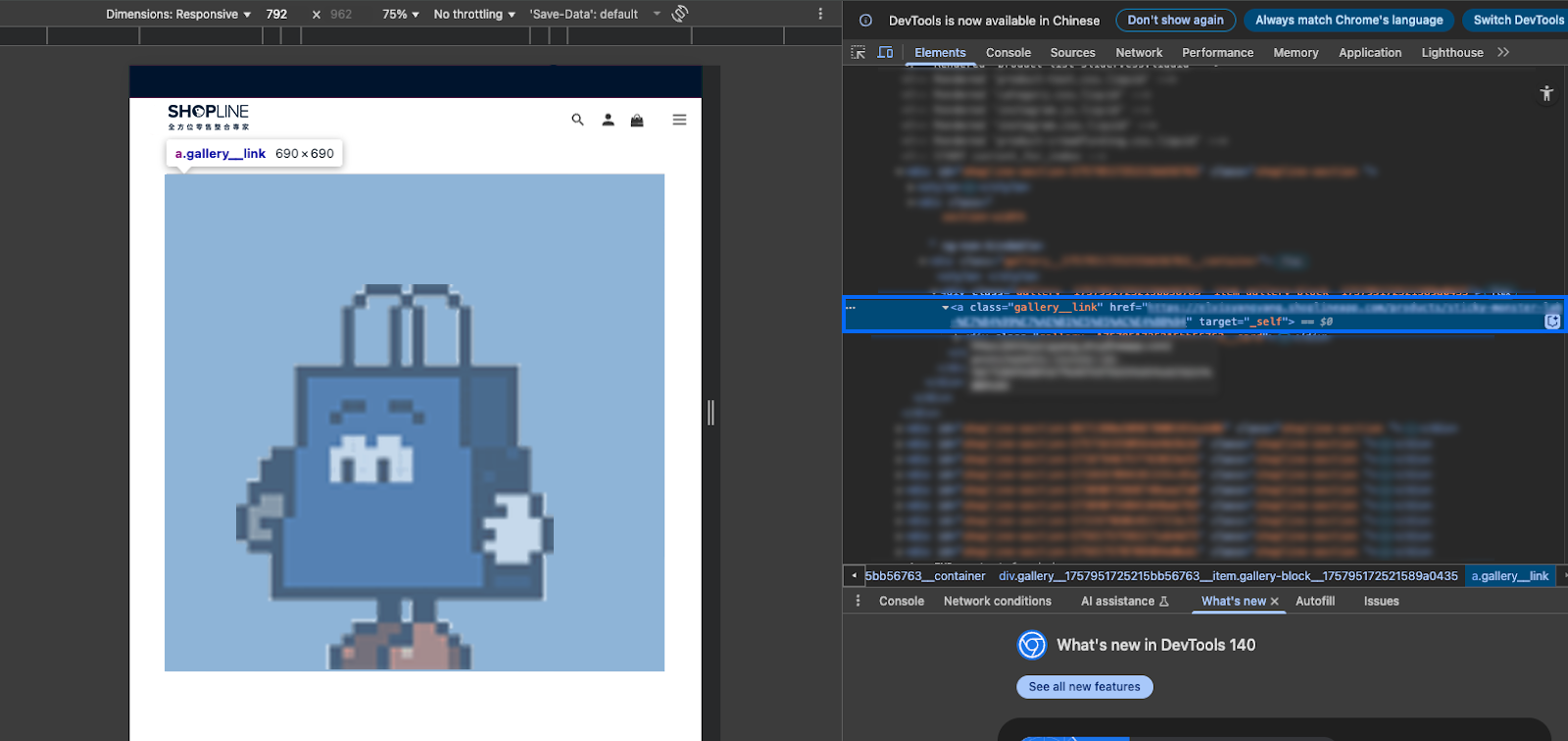Switch to the Network tab
The height and width of the screenshot is (741, 1568).
click(x=1138, y=53)
